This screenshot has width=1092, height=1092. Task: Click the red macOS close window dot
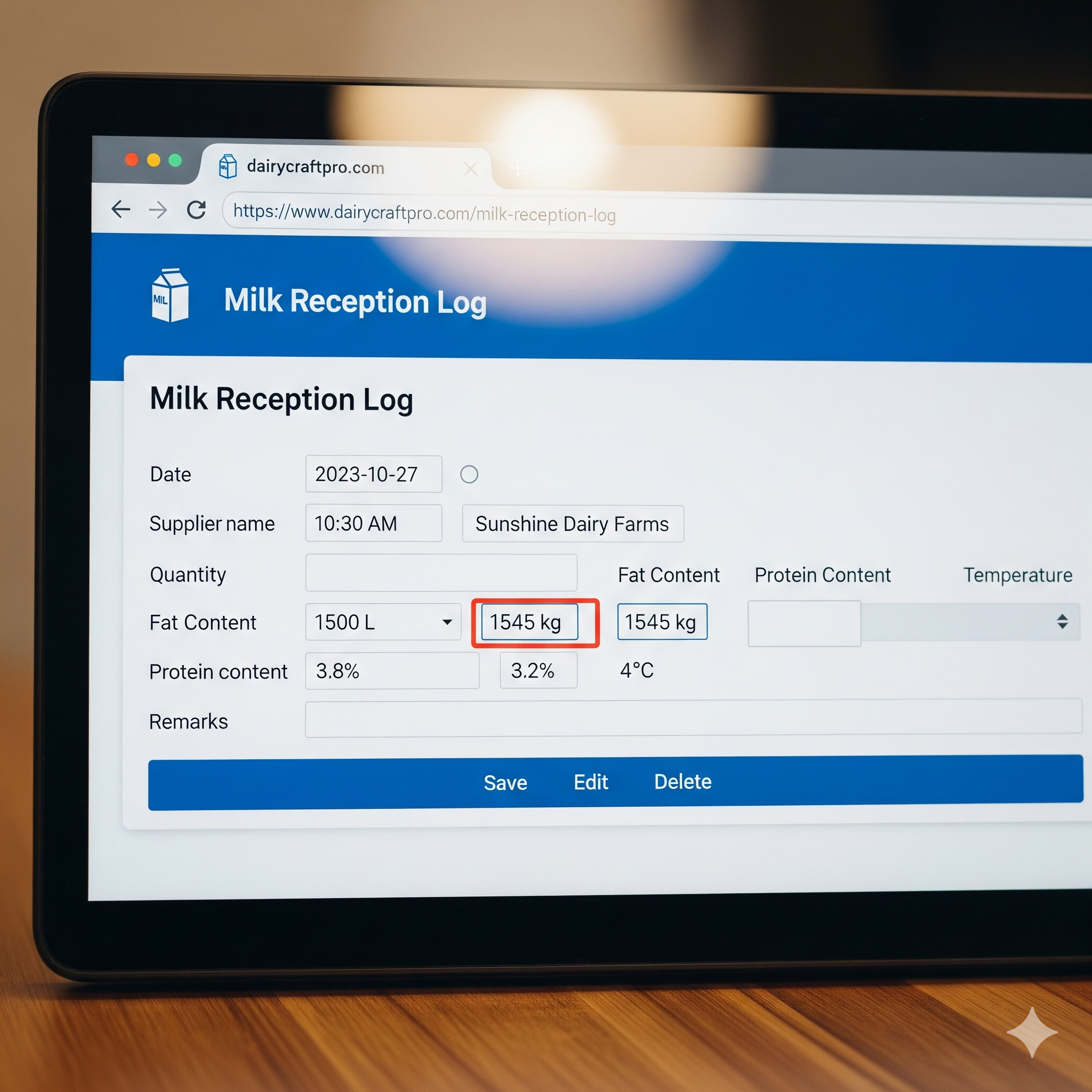pos(132,160)
